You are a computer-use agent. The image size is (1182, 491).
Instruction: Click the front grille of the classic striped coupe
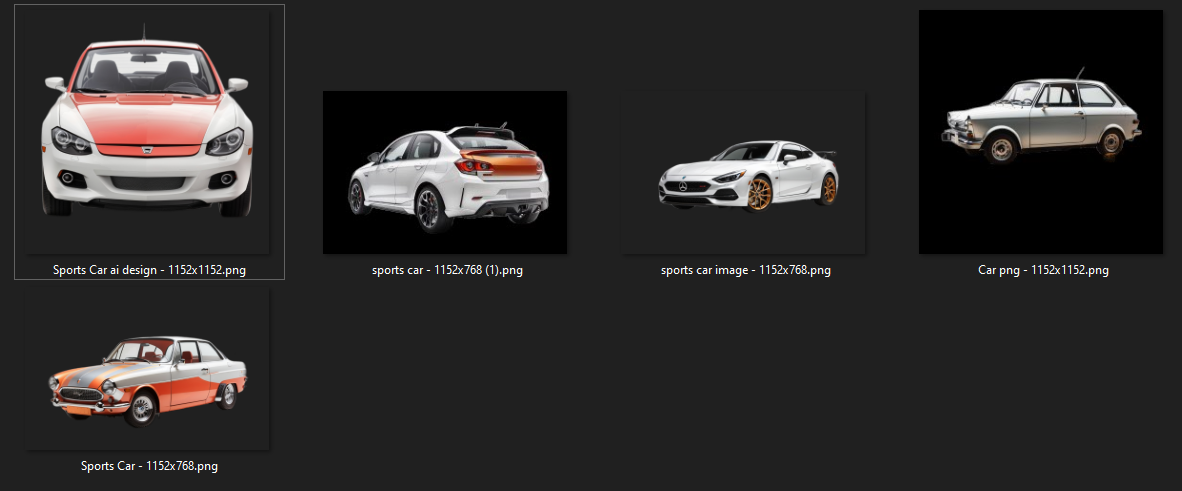[78, 394]
